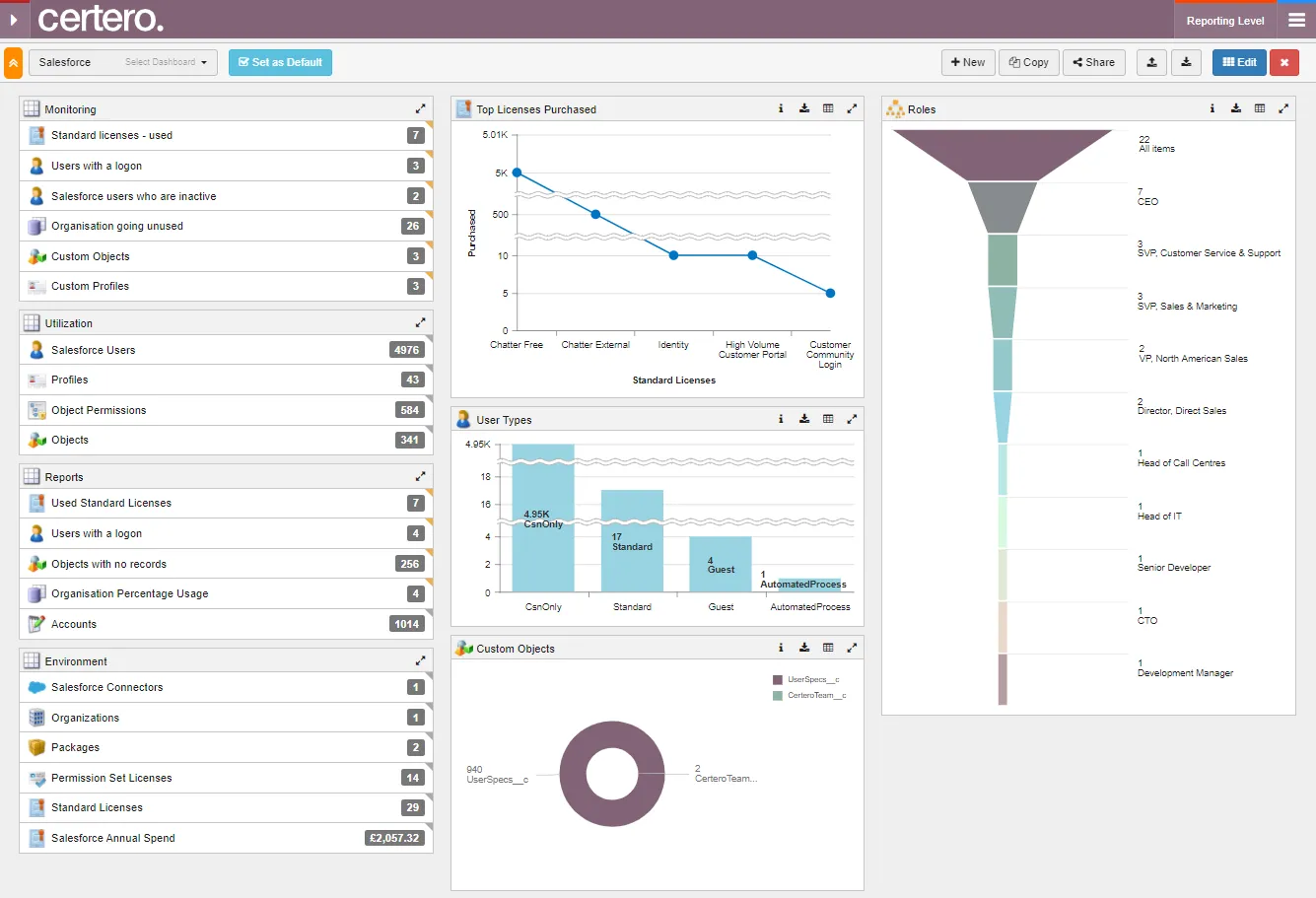Download the Roles funnel chart
This screenshot has width=1316, height=898.
click(1236, 108)
